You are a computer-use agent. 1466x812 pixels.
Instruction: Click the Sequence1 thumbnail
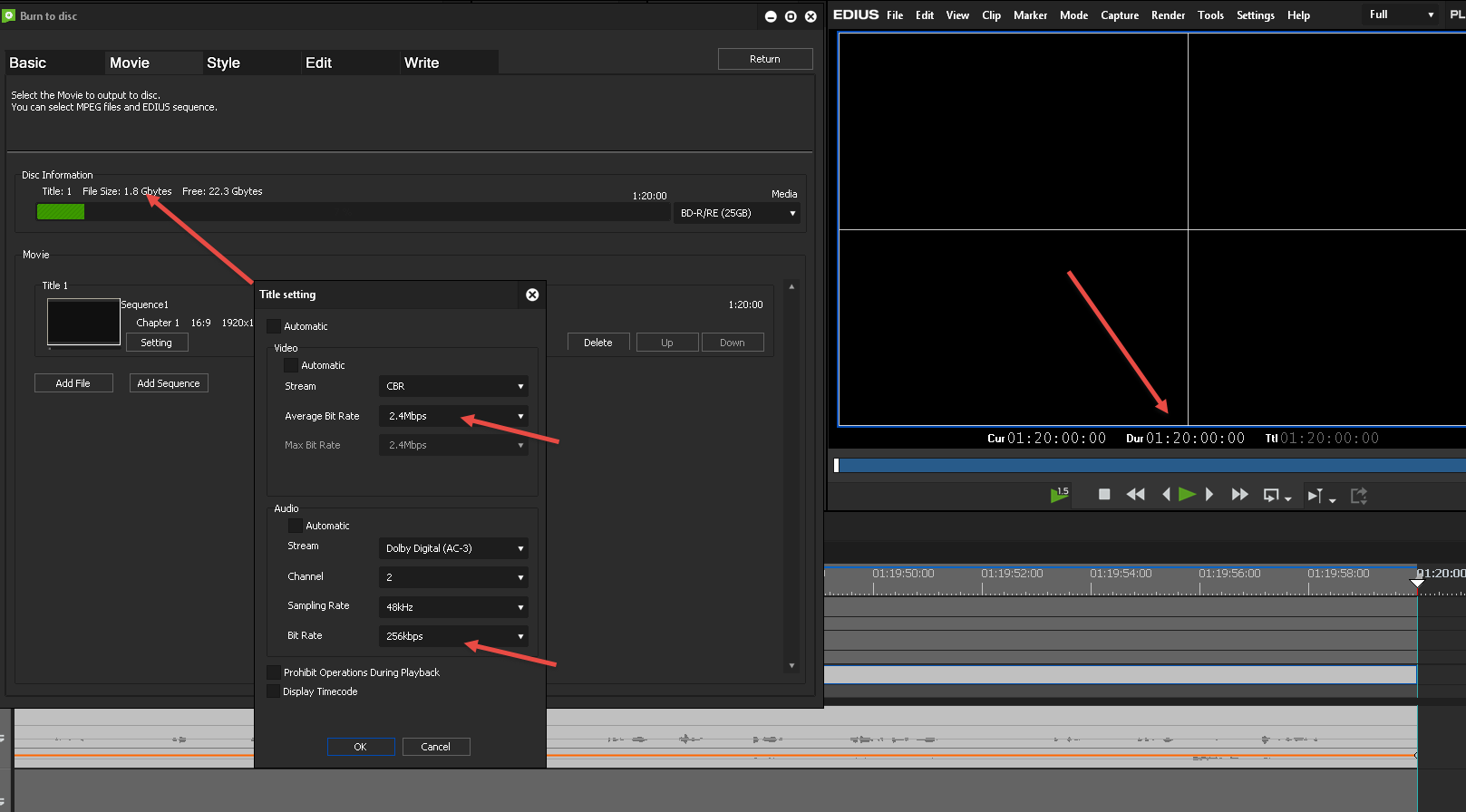coord(83,322)
